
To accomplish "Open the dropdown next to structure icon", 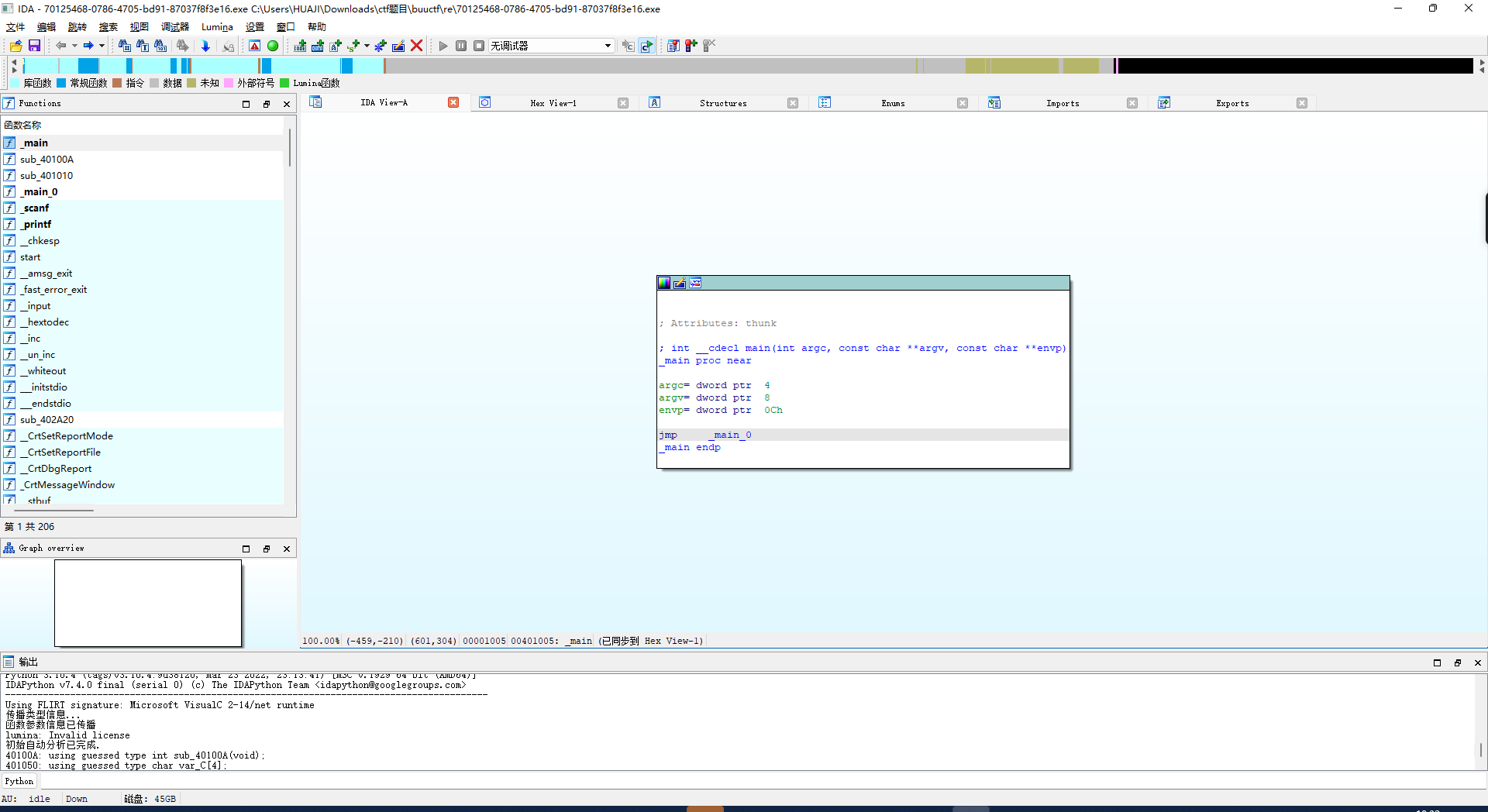I will (x=367, y=46).
